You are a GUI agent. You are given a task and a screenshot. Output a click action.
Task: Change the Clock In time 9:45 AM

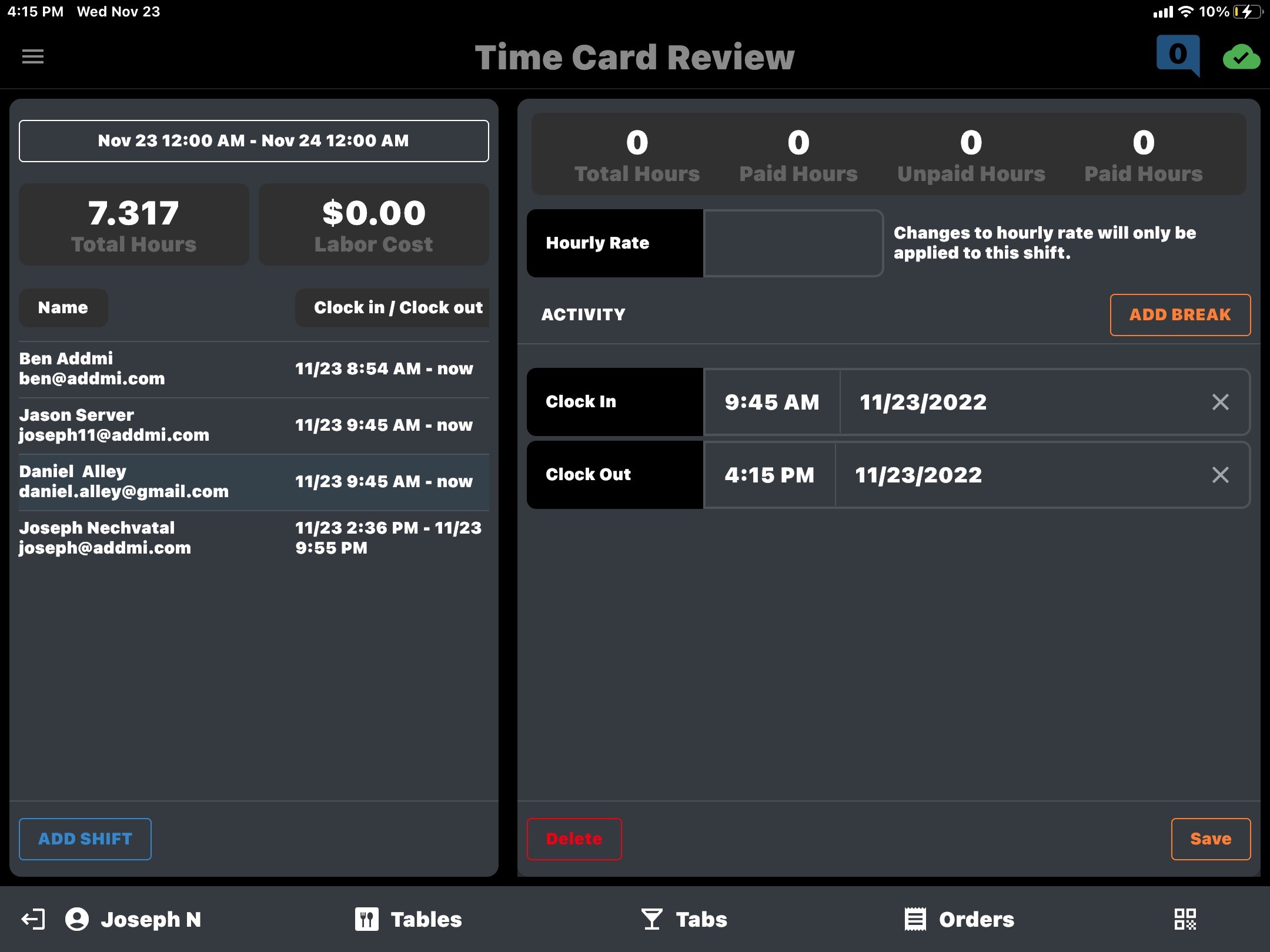tap(771, 402)
